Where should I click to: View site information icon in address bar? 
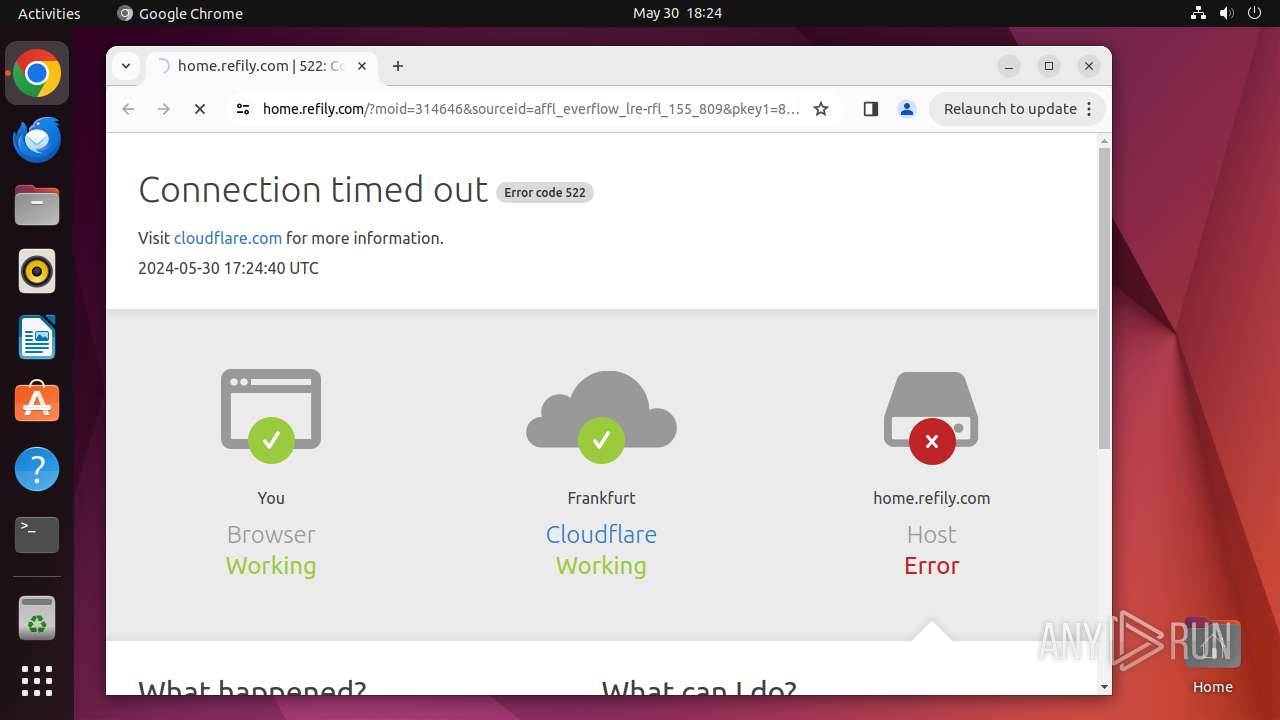(x=242, y=109)
